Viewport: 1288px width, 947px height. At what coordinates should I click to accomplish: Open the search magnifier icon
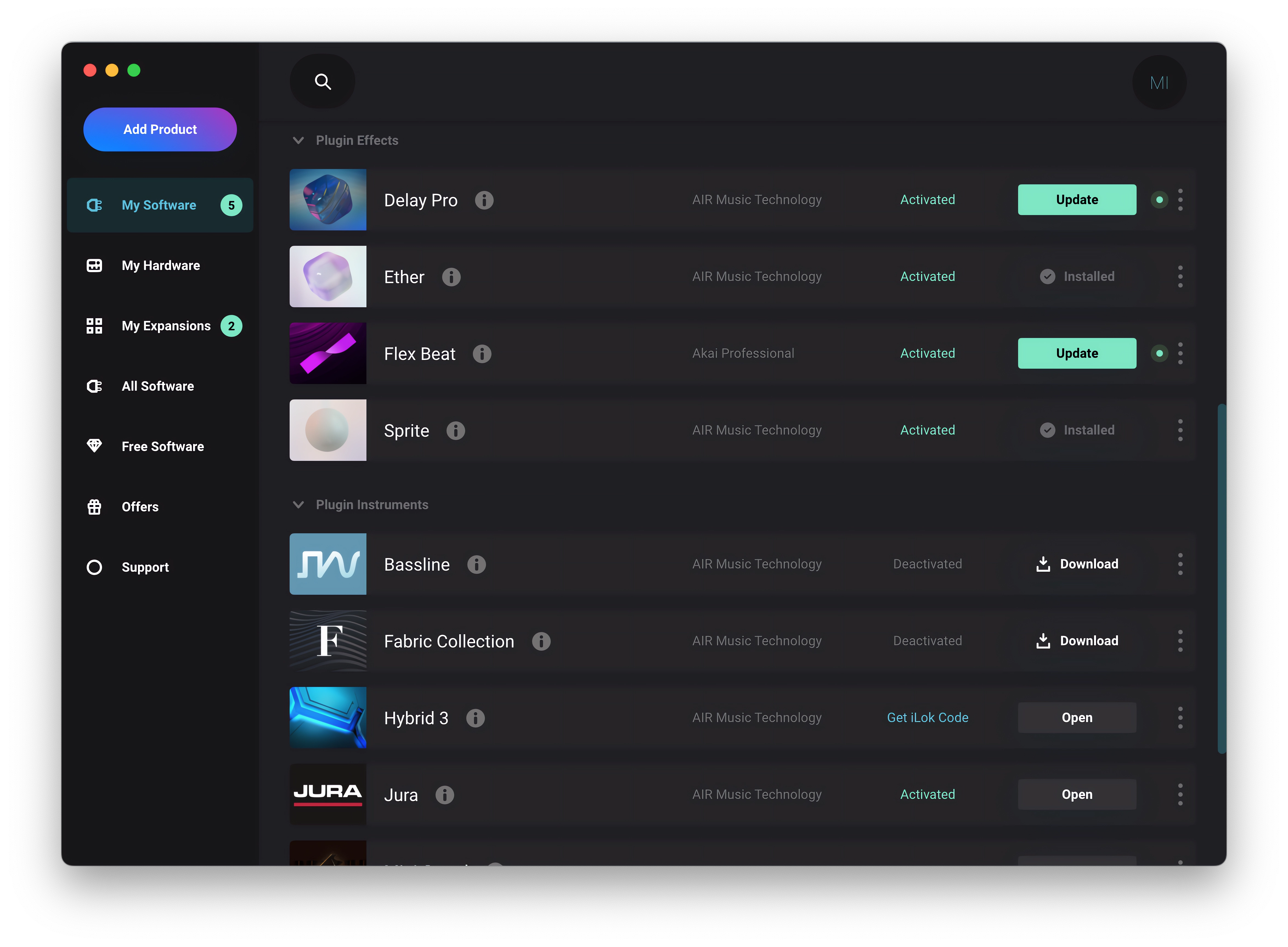click(323, 81)
